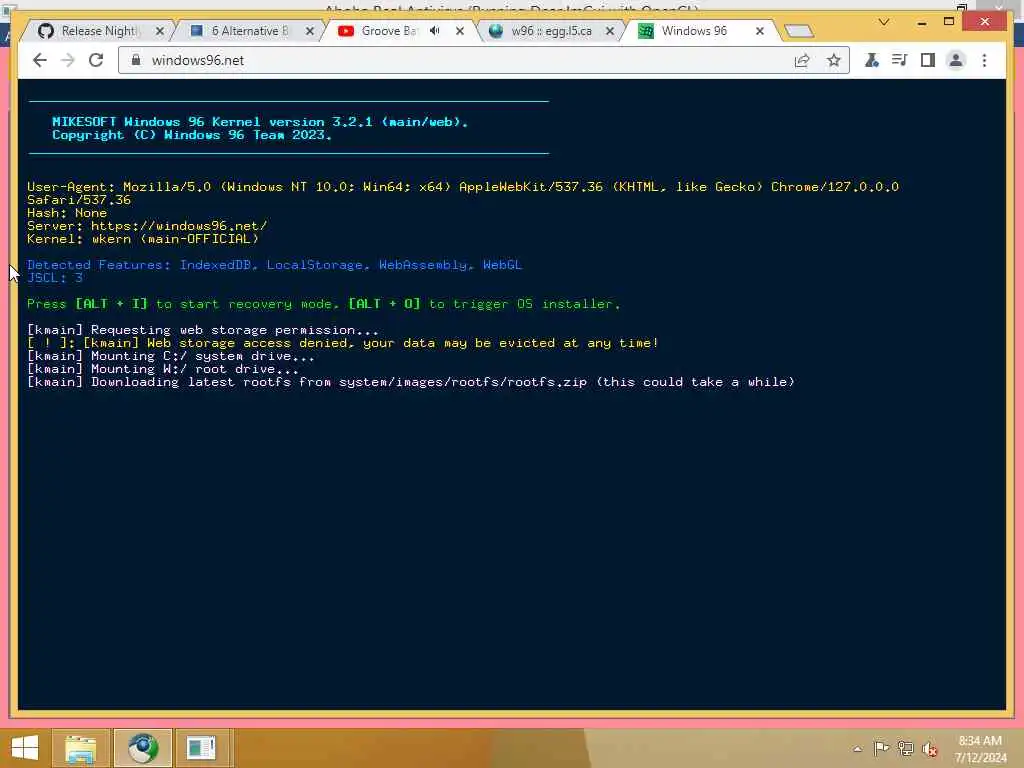Screen dimensions: 1024x768
Task: Click the 'Mounting C:/ system drive...' line
Action: [170, 356]
